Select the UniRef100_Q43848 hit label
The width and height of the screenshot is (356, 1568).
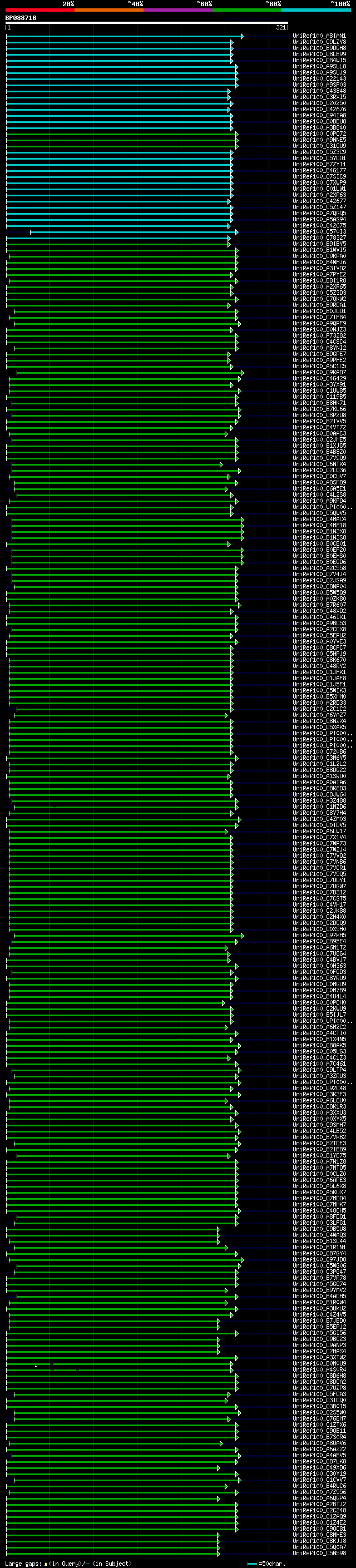[319, 91]
